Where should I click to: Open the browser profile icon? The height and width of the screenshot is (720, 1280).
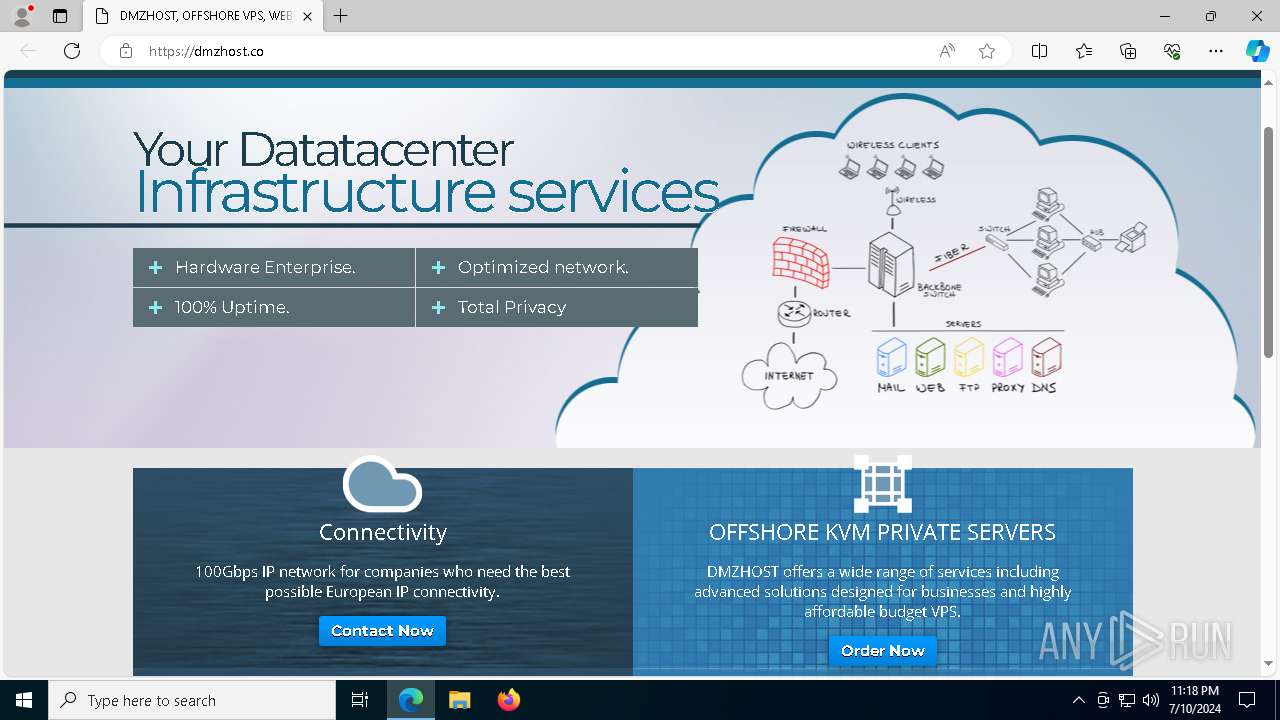[x=22, y=16]
